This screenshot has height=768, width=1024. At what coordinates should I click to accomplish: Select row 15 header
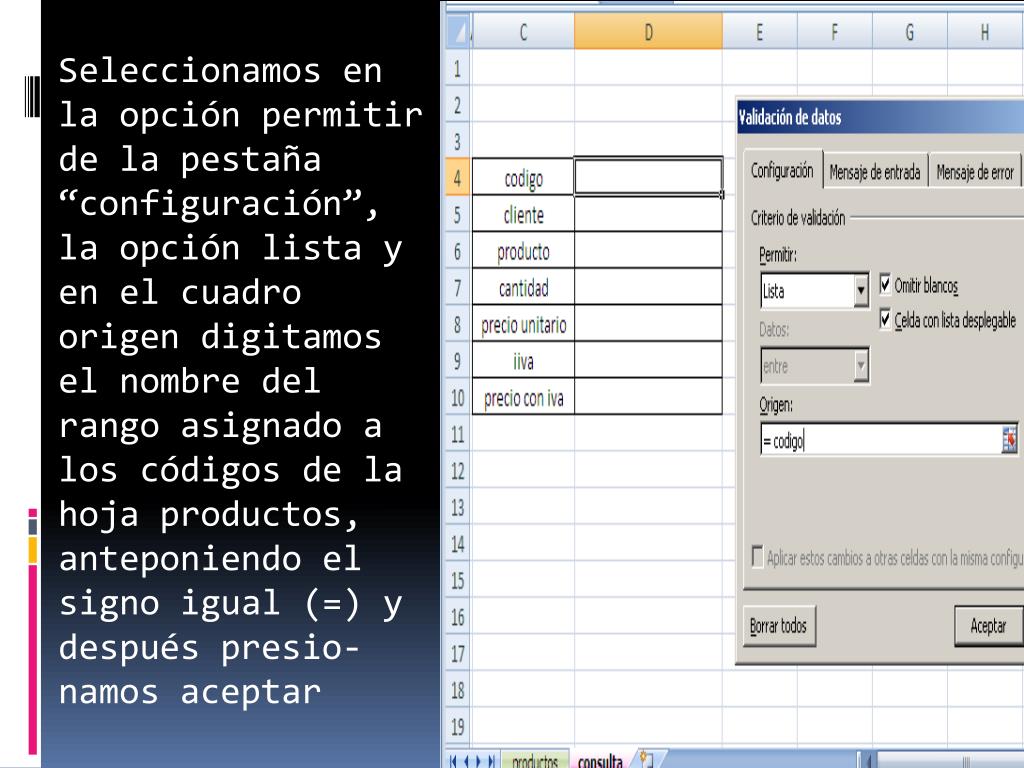click(458, 579)
